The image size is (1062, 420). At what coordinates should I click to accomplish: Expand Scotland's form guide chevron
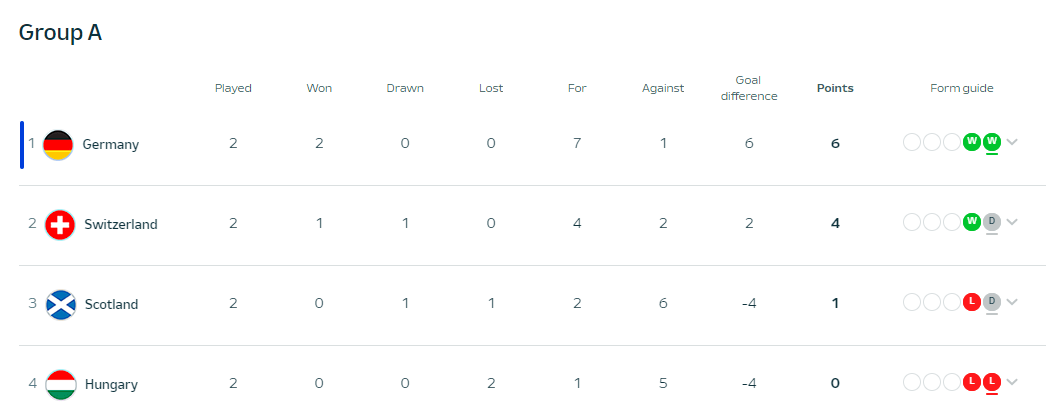[x=1012, y=302]
